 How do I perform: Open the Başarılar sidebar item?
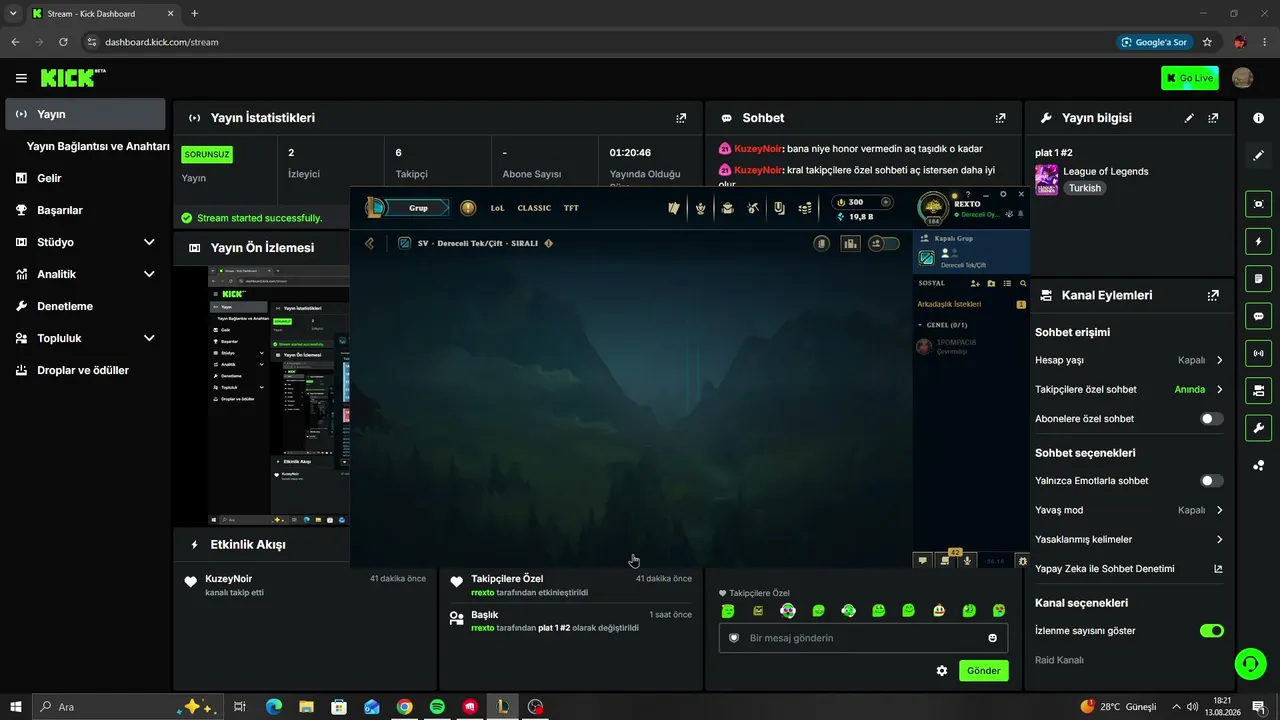coord(85,210)
